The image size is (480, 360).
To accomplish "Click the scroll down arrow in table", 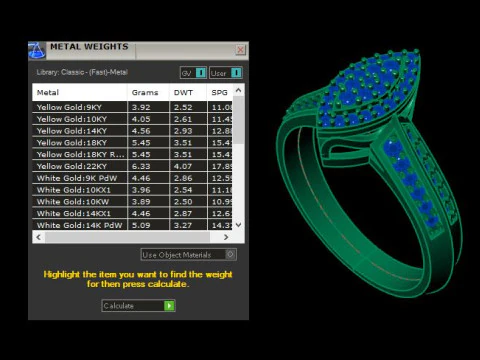I will pyautogui.click(x=238, y=225).
